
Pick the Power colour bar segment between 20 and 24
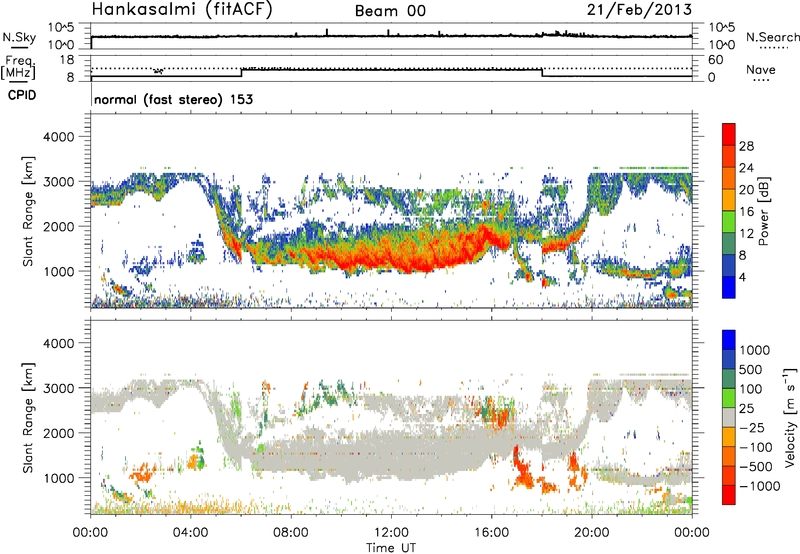pos(729,179)
